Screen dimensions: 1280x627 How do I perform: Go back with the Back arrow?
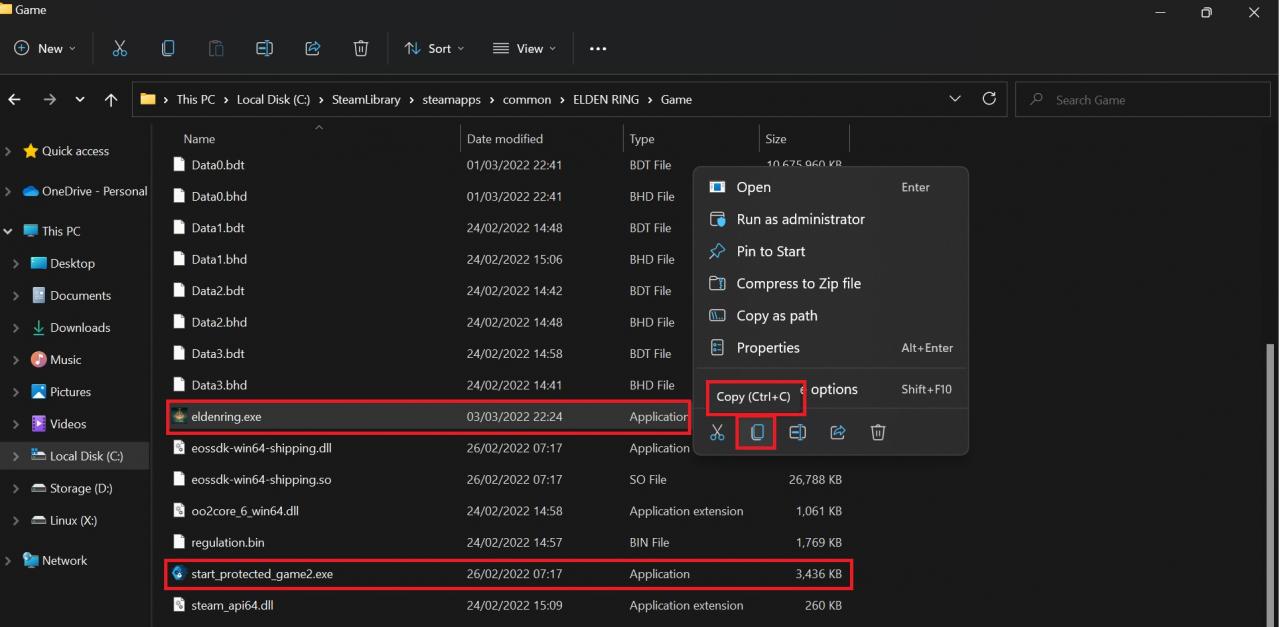coord(14,99)
